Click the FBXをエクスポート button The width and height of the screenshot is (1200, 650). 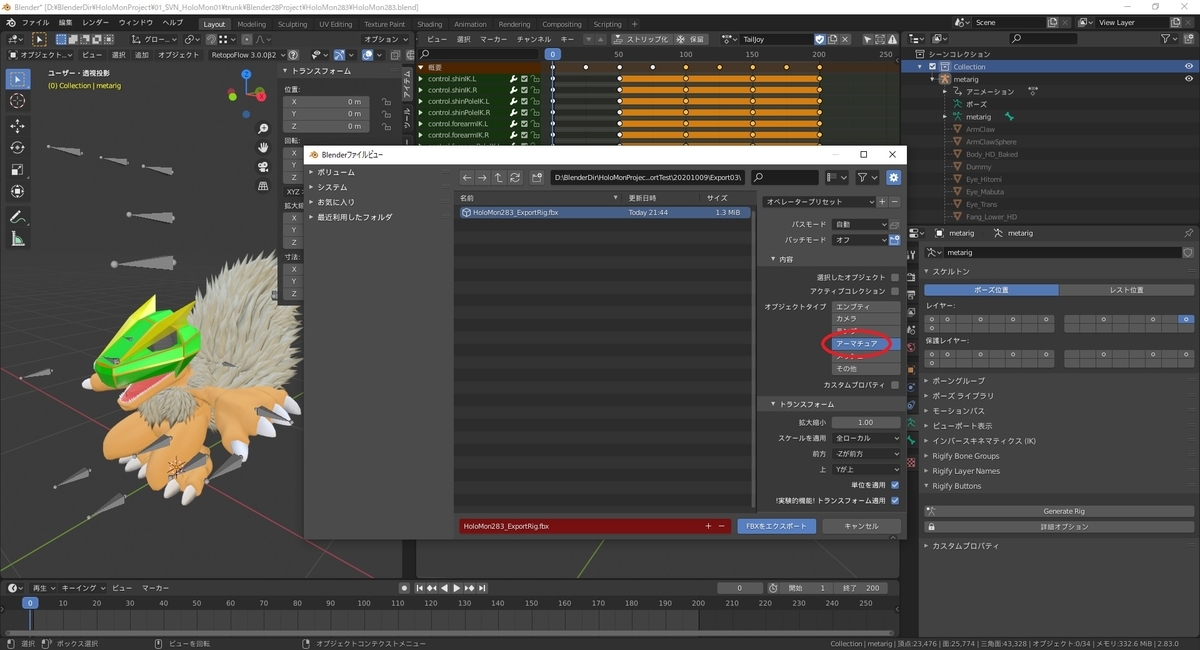pyautogui.click(x=777, y=525)
